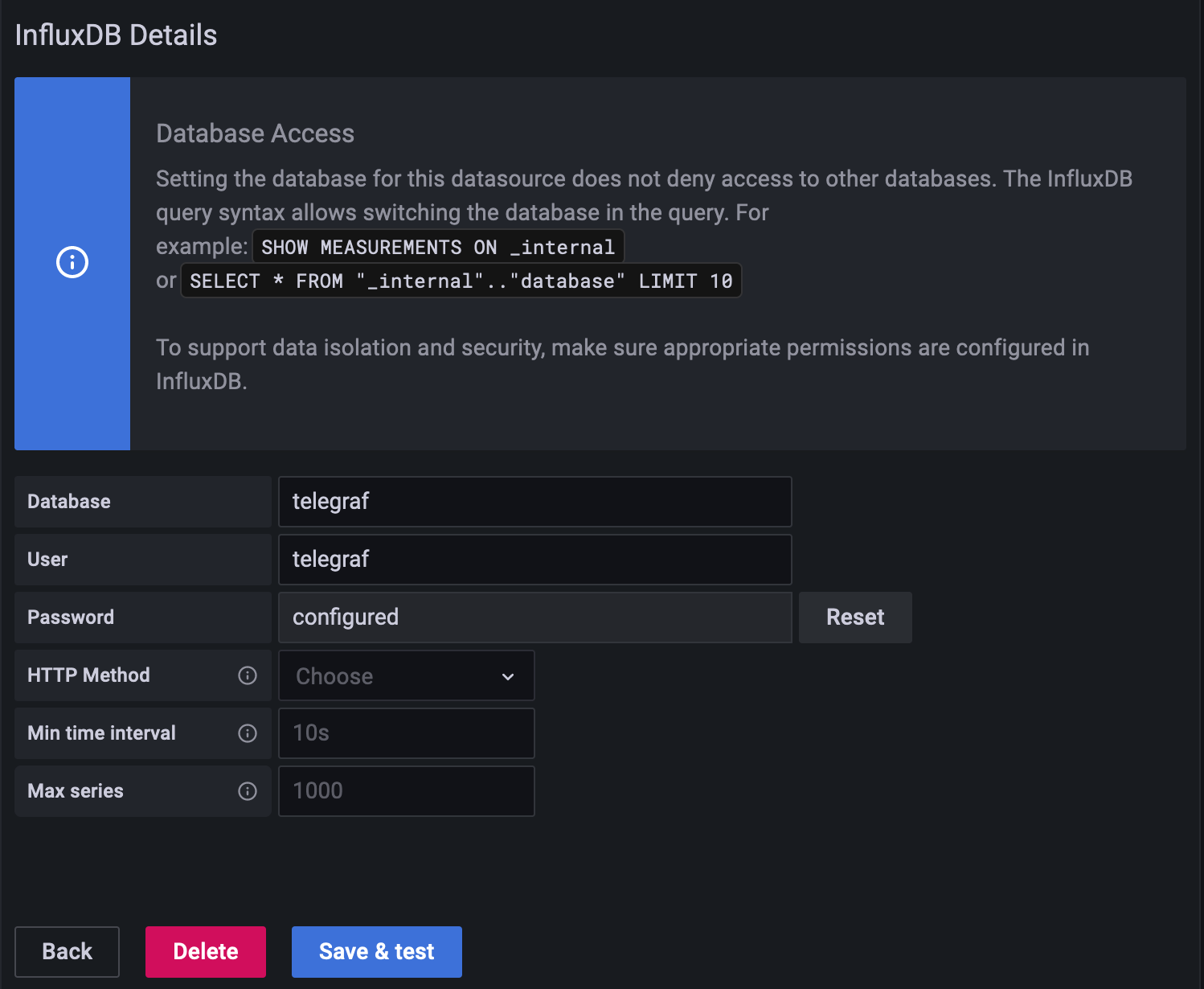Image resolution: width=1204 pixels, height=989 pixels.
Task: Click Save & test button
Action: coord(377,952)
